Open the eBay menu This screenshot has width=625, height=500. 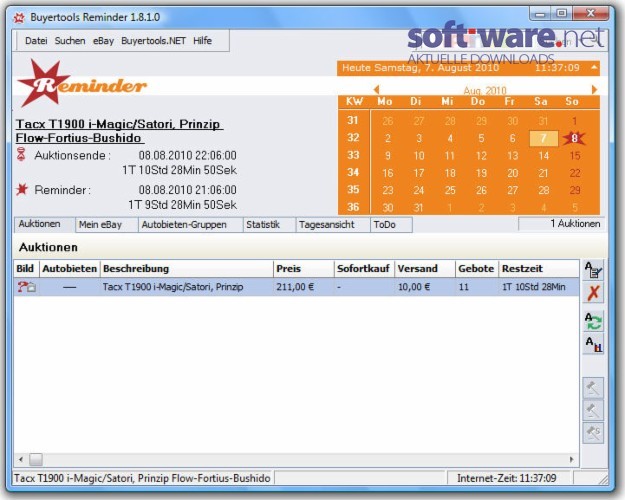pos(103,41)
